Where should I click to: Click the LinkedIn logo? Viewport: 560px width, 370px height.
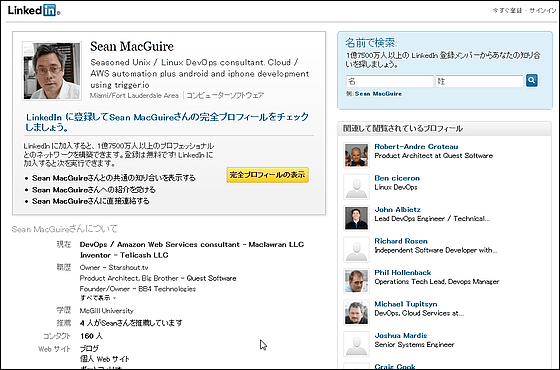pos(34,10)
